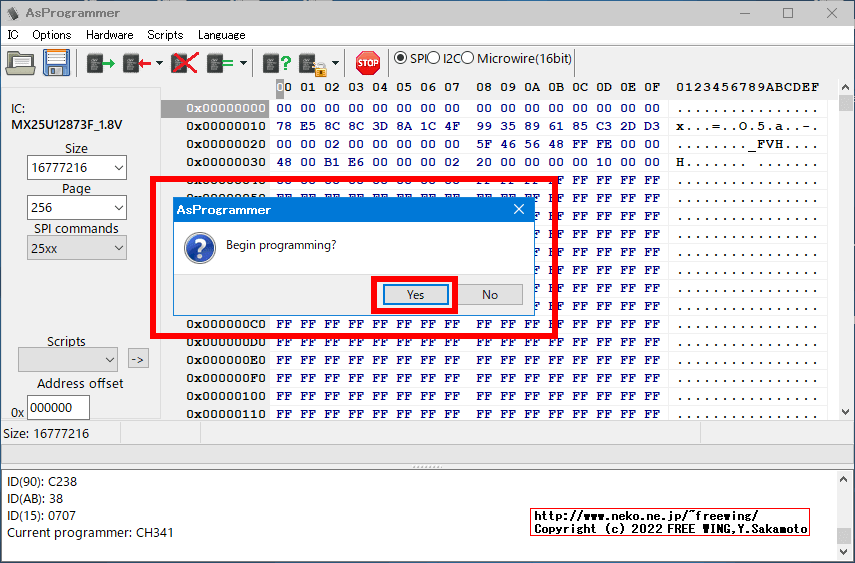Click the status bar Size: 16777216

click(46, 434)
